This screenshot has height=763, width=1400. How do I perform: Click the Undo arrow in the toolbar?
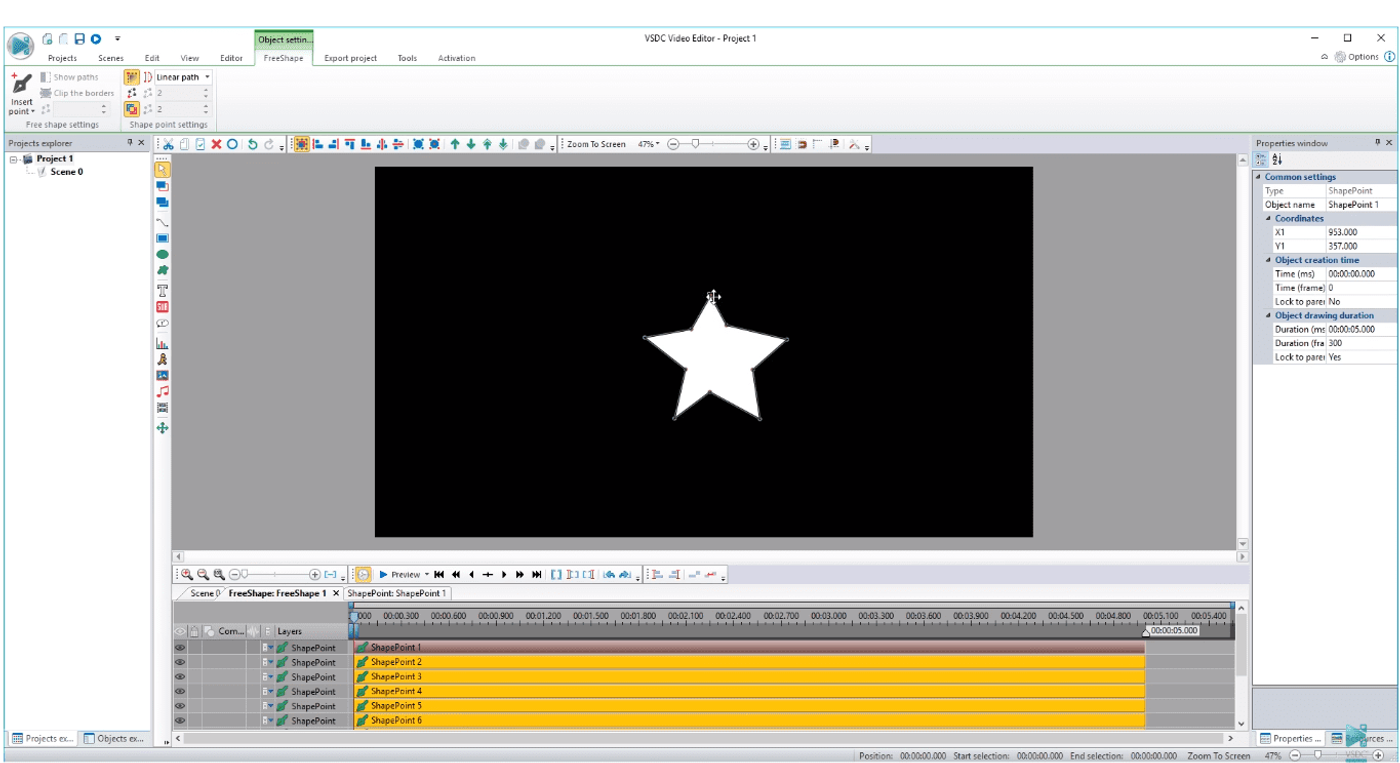[253, 143]
